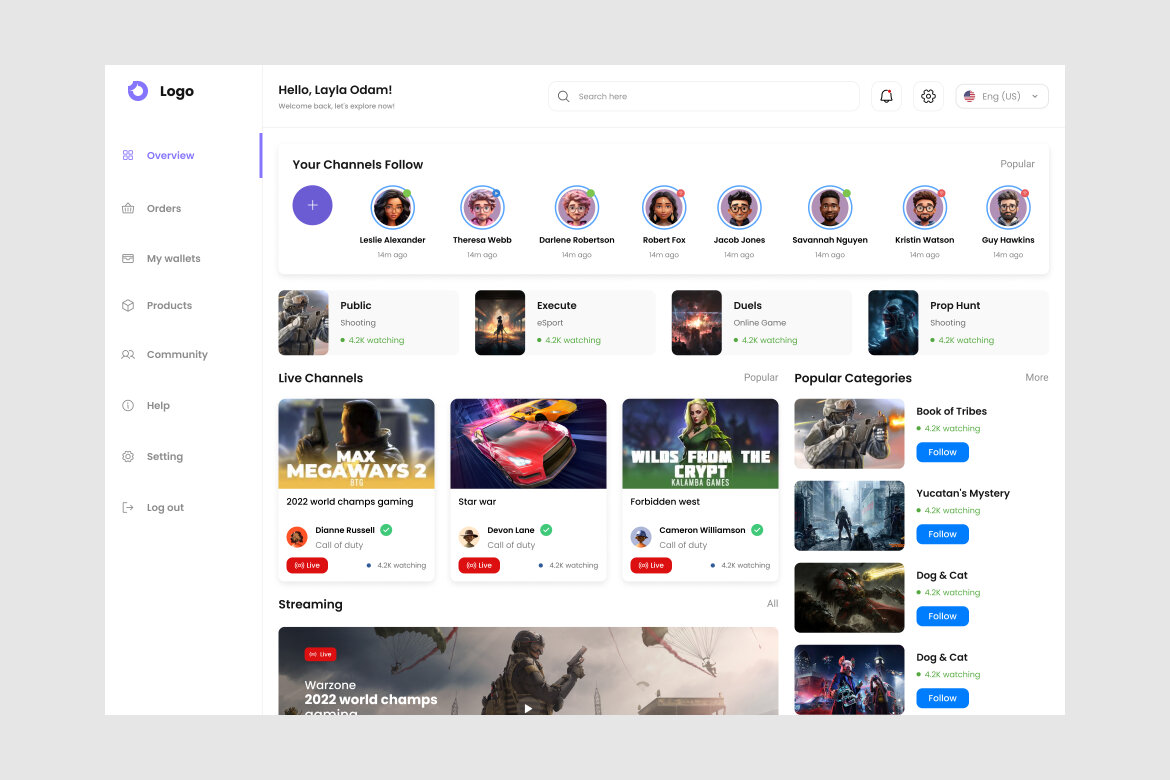This screenshot has width=1170, height=780.
Task: Go to the Overview menu item
Action: coord(170,155)
